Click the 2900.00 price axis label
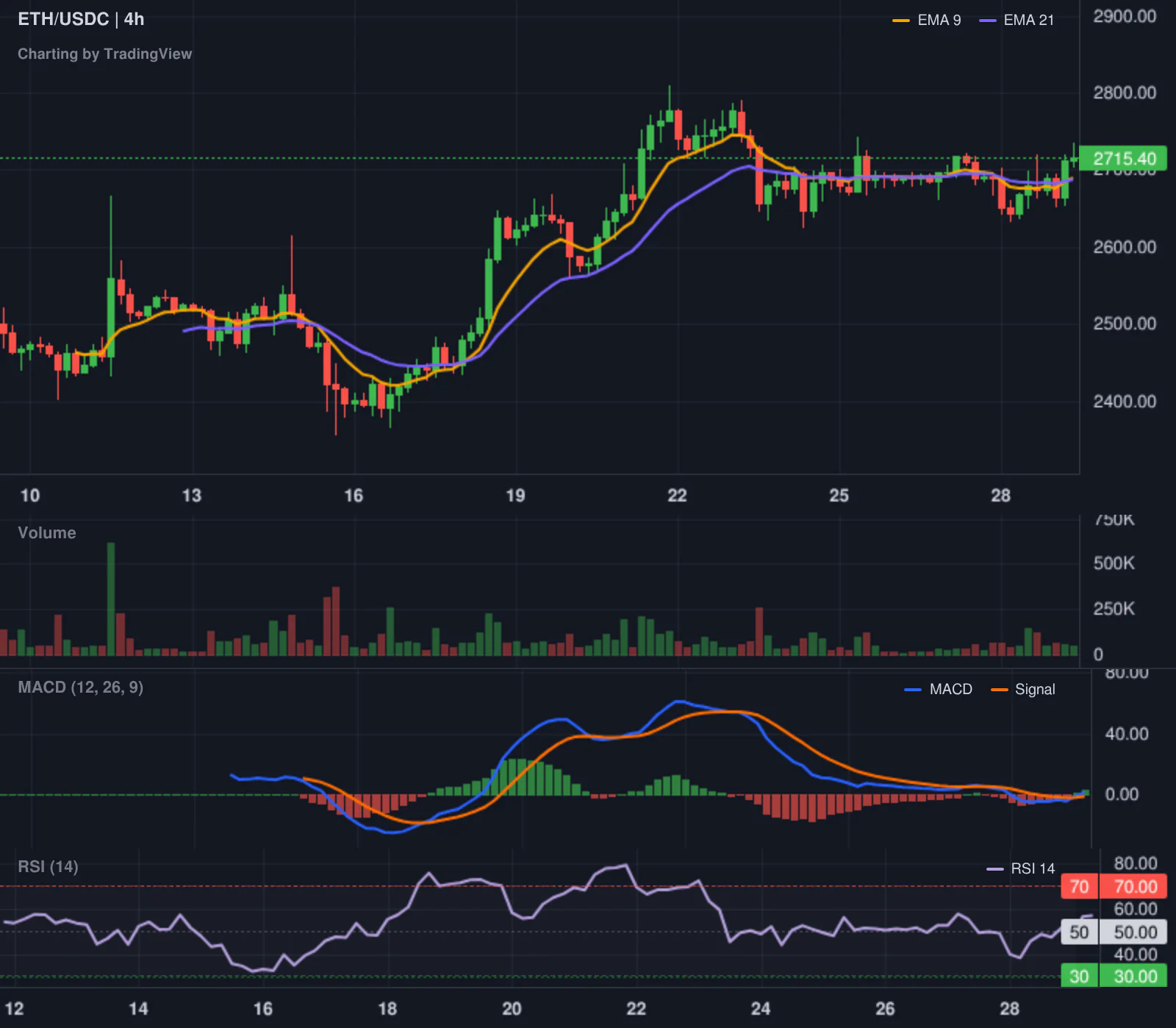This screenshot has width=1176, height=1028. (1125, 16)
